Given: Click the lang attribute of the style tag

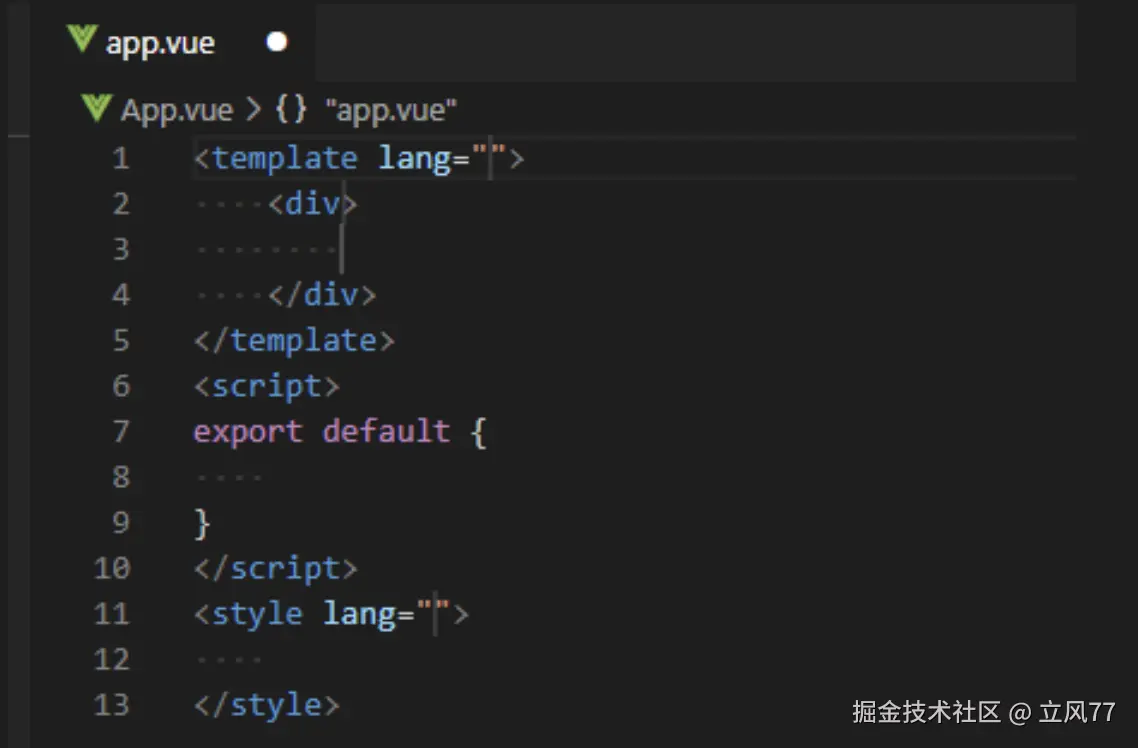Looking at the screenshot, I should click(359, 615).
